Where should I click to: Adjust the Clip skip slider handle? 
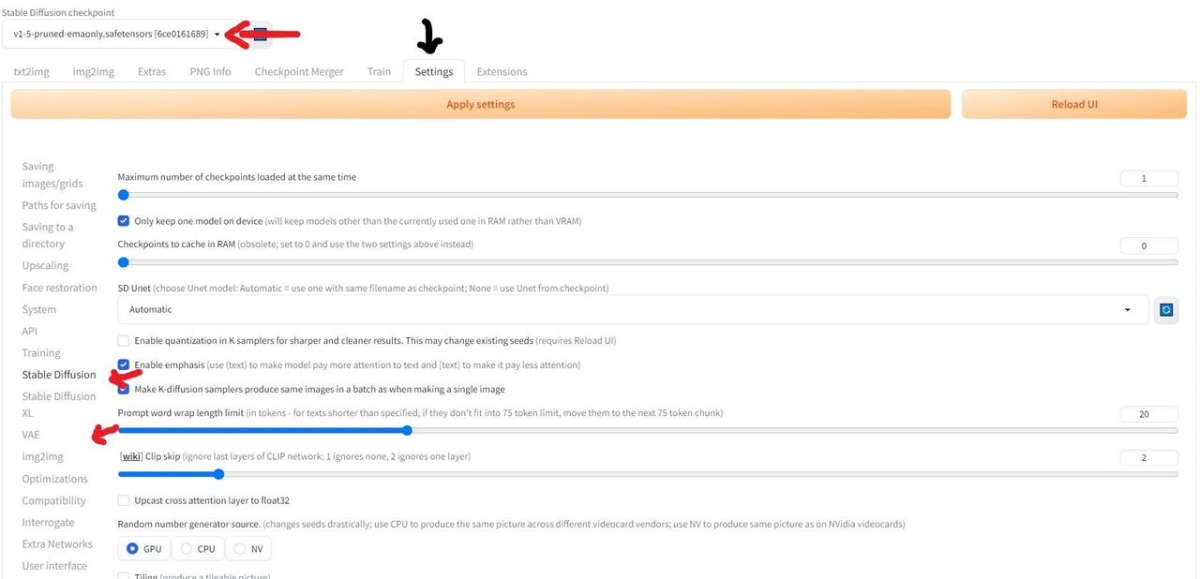(x=219, y=474)
